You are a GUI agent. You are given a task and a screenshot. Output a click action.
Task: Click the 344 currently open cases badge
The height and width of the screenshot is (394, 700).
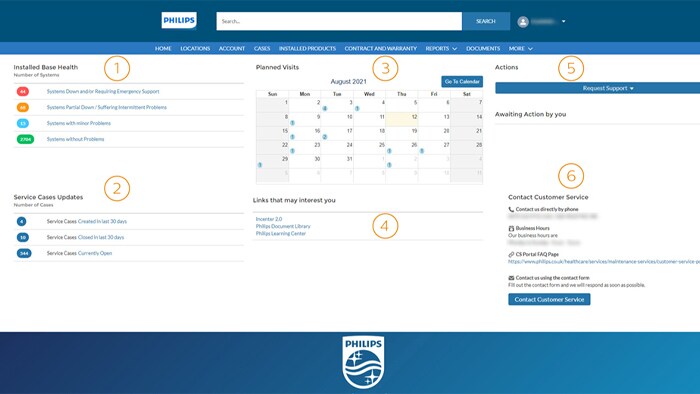(24, 253)
